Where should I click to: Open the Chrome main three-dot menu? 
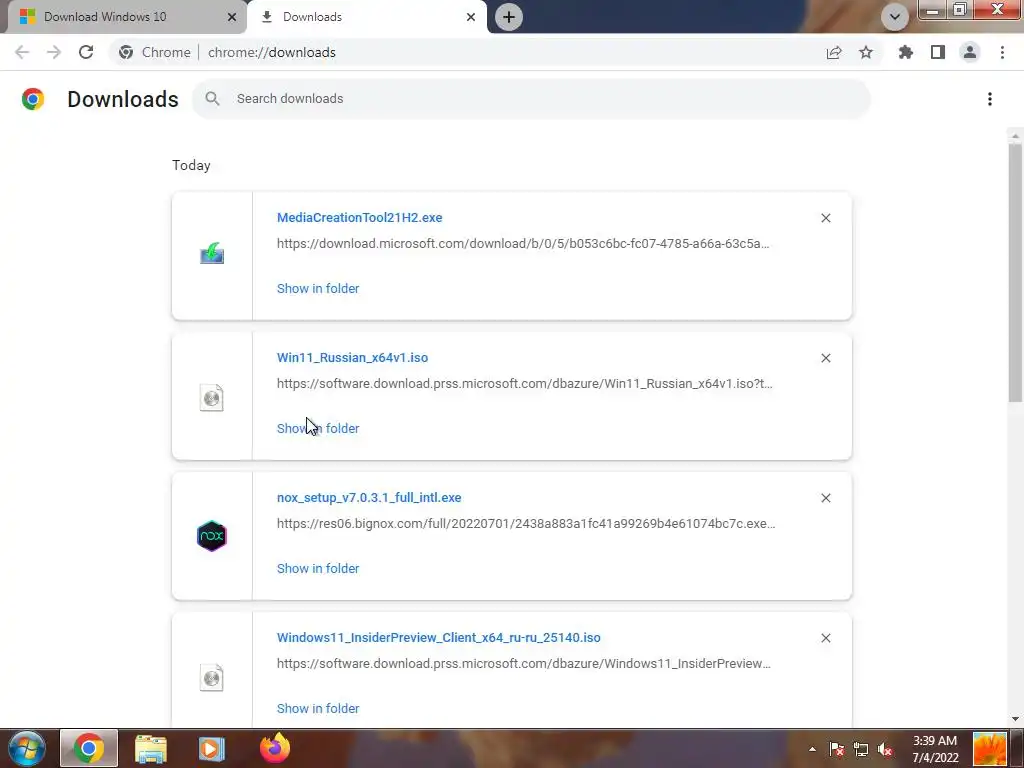1002,52
